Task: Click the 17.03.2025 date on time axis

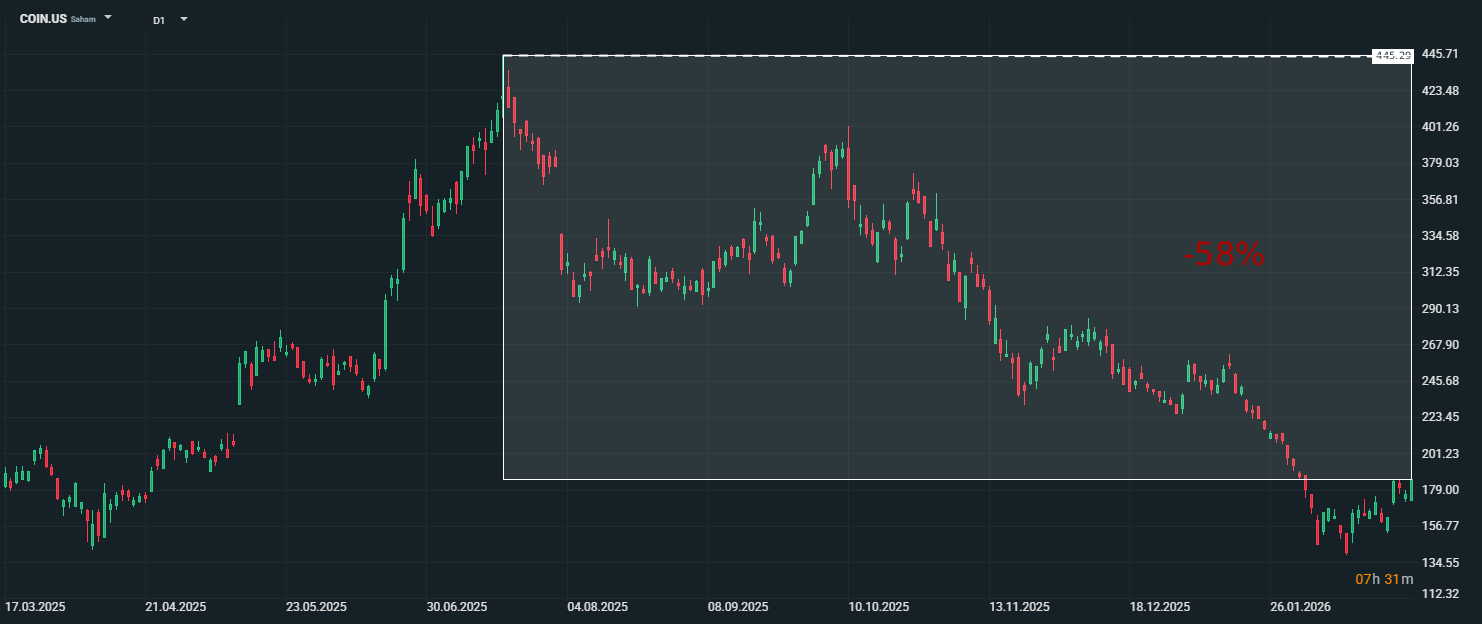Action: (35, 607)
